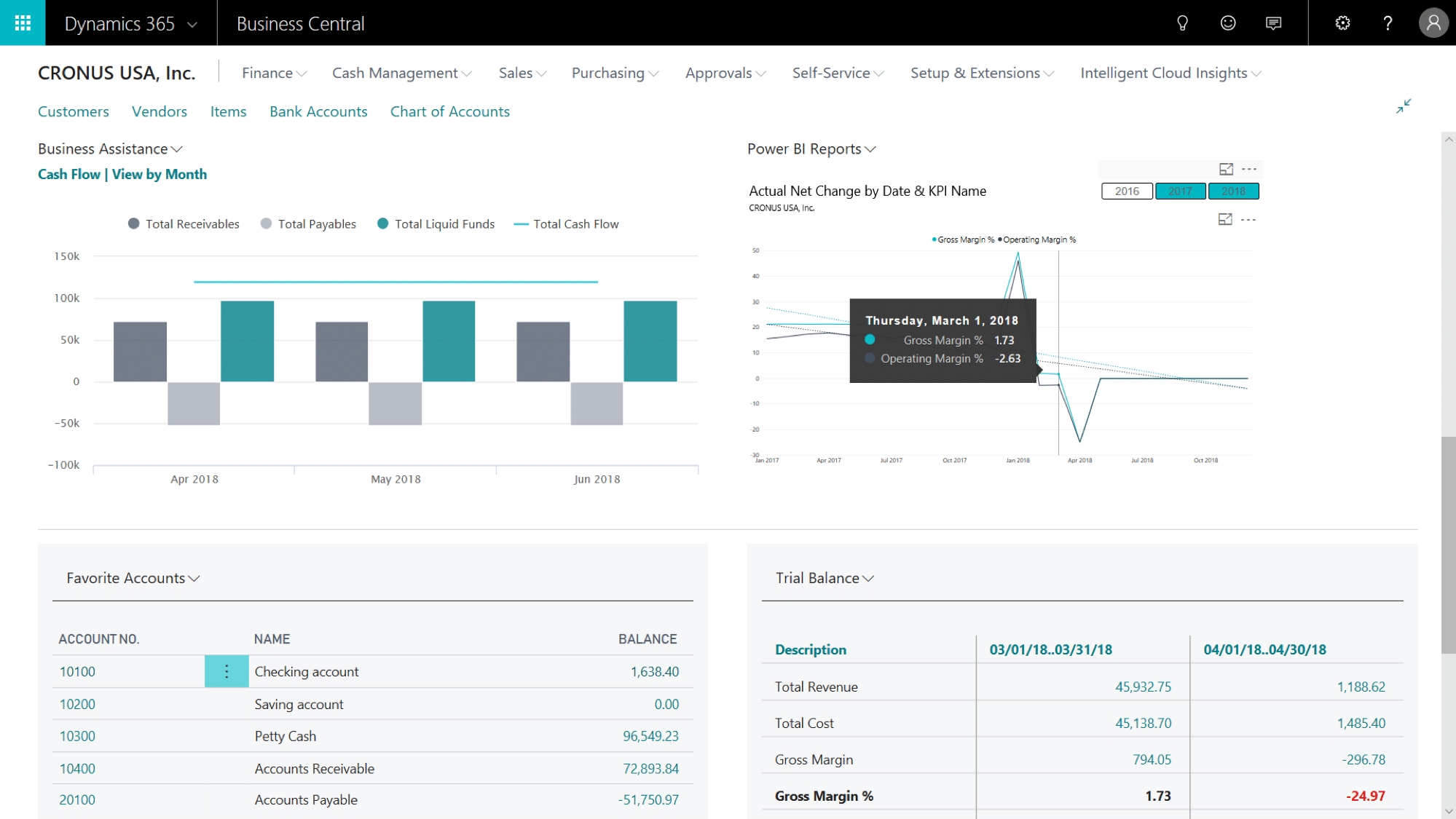Click the lightbulb search icon
The width and height of the screenshot is (1456, 819).
[x=1182, y=23]
